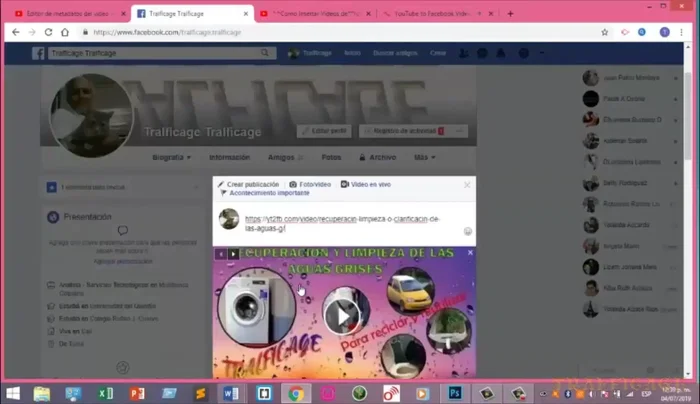Bookmark page with the star icon
Viewport: 700px width, 404px height.
tap(605, 32)
